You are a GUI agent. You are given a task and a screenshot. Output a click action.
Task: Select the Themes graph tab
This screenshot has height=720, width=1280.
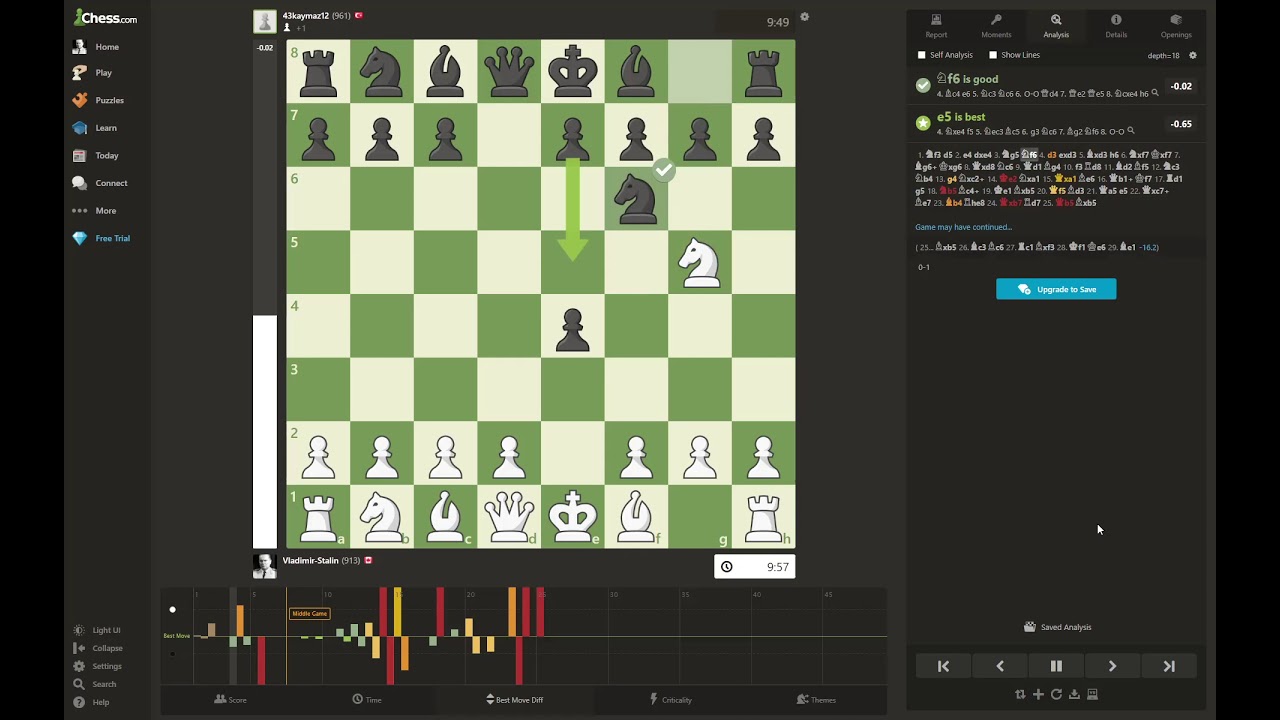(x=816, y=700)
